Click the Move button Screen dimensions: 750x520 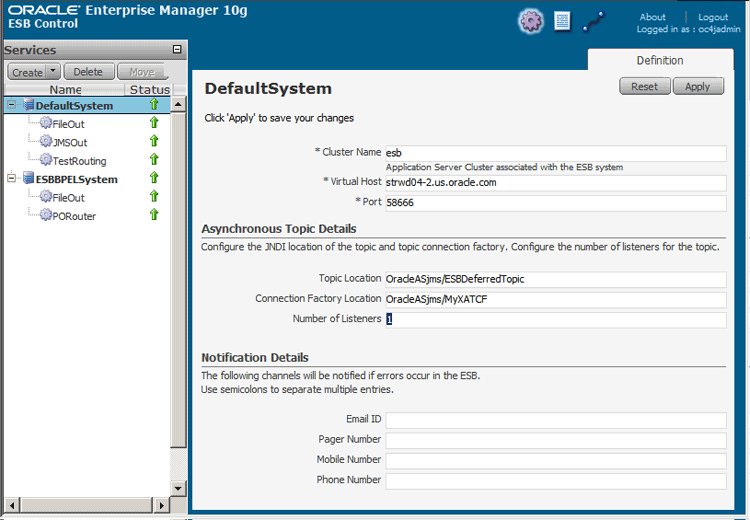tap(142, 72)
